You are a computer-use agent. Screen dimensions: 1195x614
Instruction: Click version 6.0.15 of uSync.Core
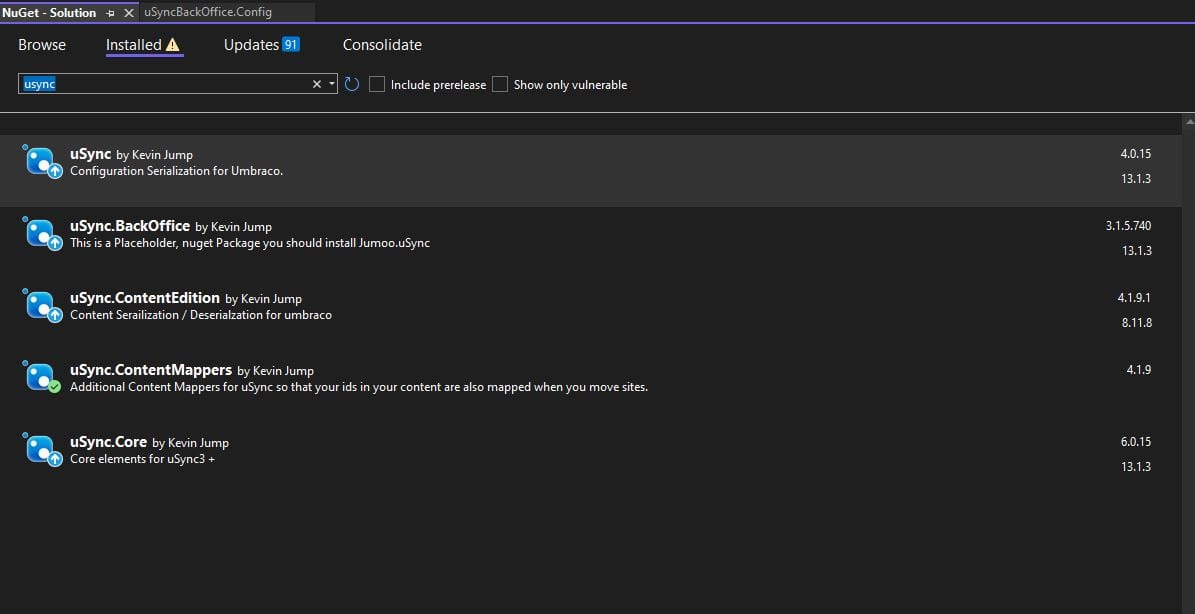pyautogui.click(x=1136, y=442)
